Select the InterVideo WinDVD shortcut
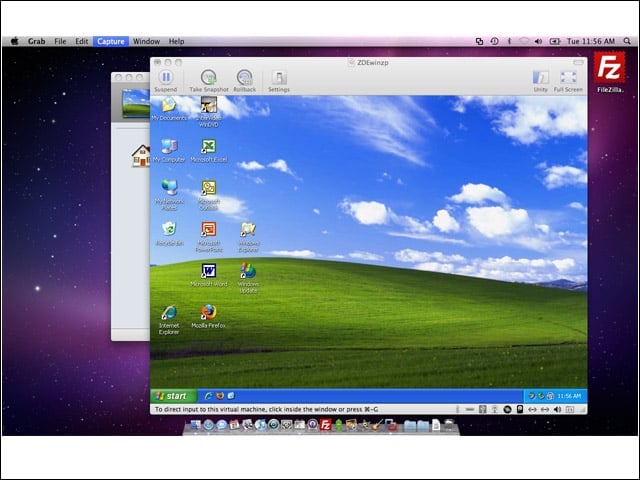This screenshot has width=640, height=480. pyautogui.click(x=209, y=112)
